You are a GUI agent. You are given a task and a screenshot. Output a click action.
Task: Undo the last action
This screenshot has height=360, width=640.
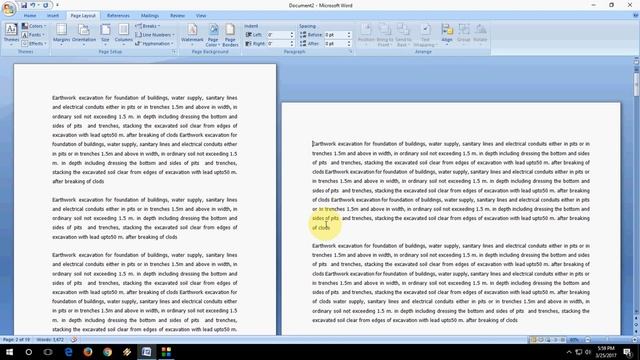[33, 5]
